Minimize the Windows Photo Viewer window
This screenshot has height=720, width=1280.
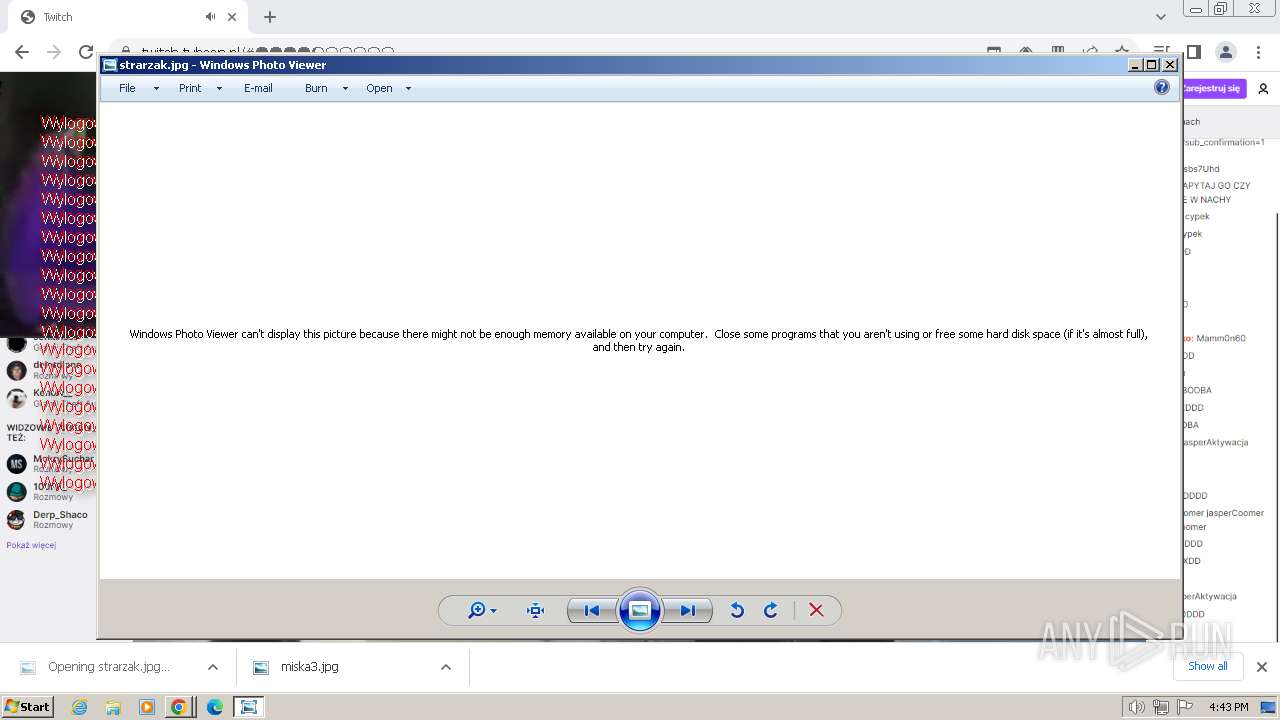[1135, 65]
